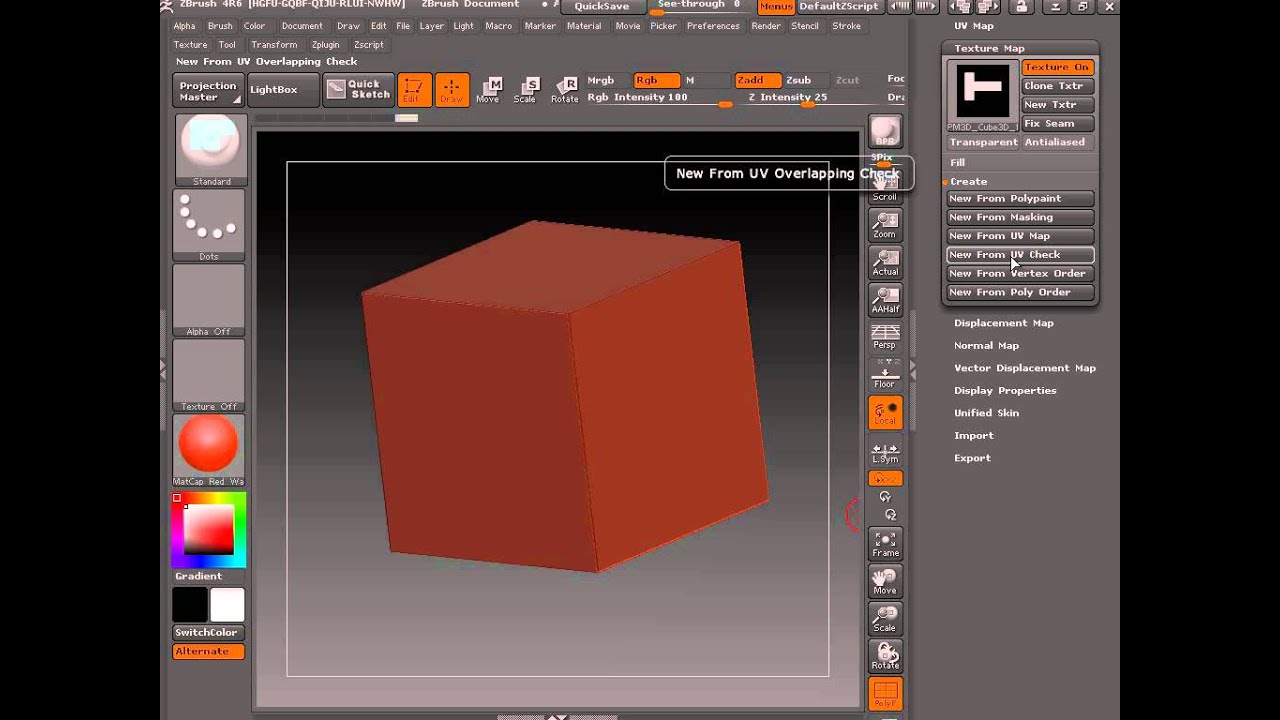1280x720 pixels.
Task: Toggle the Xyz rotation button
Action: coord(885,479)
